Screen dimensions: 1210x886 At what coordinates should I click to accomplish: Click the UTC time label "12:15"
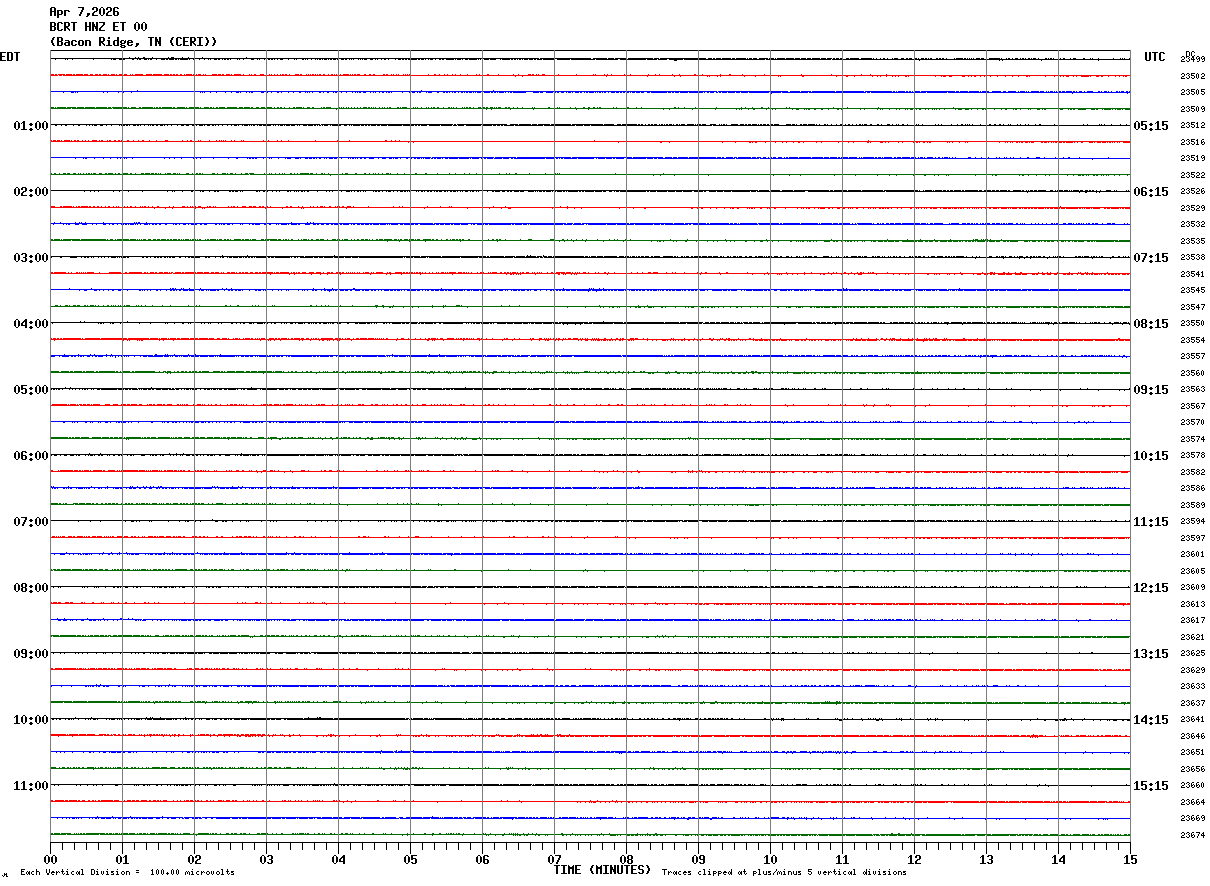pyautogui.click(x=1151, y=588)
